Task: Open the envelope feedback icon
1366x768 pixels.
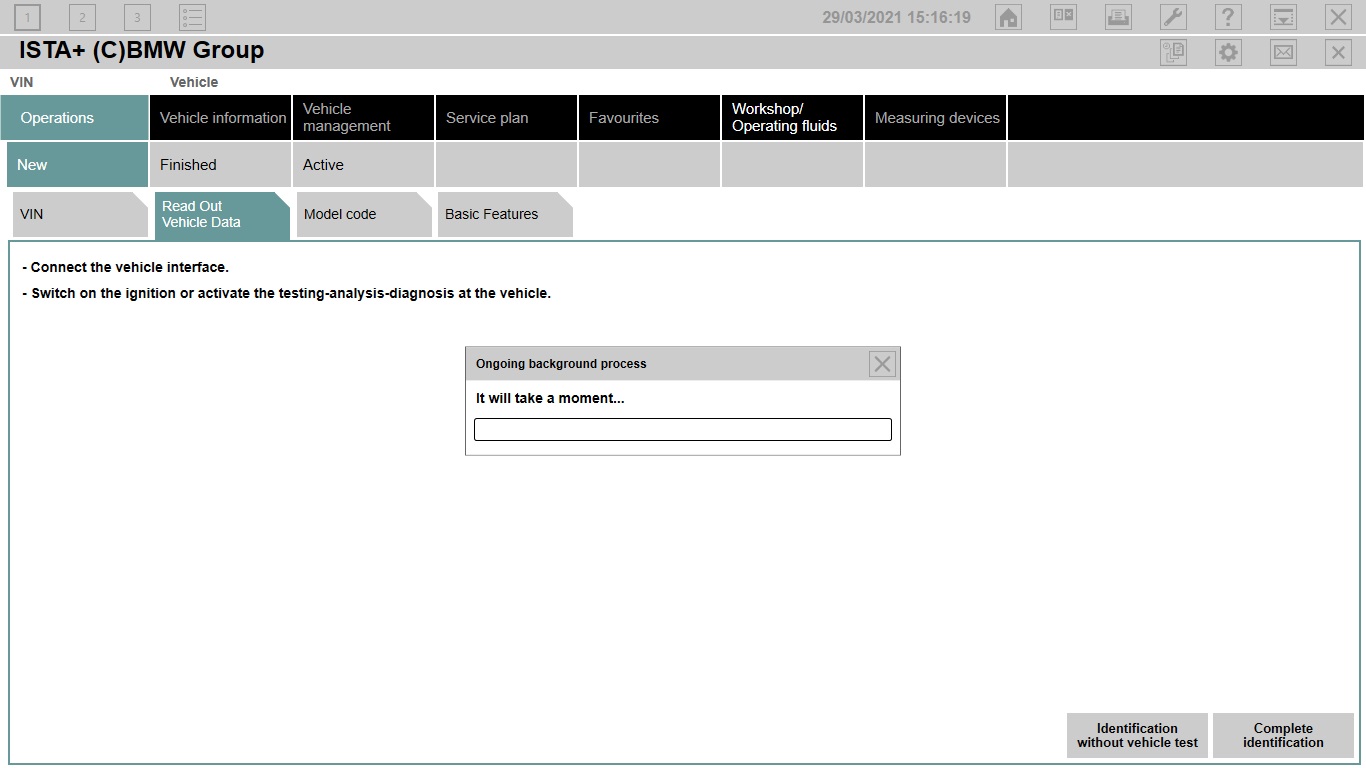Action: (1283, 53)
